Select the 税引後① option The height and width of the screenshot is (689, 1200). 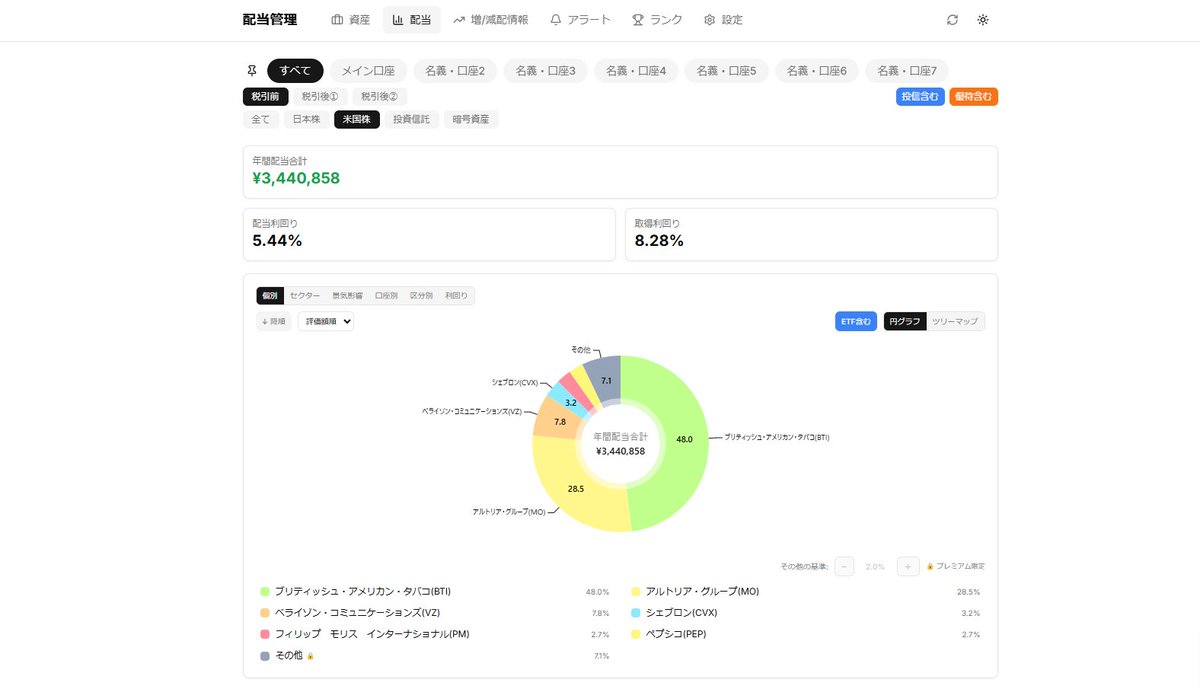(320, 97)
